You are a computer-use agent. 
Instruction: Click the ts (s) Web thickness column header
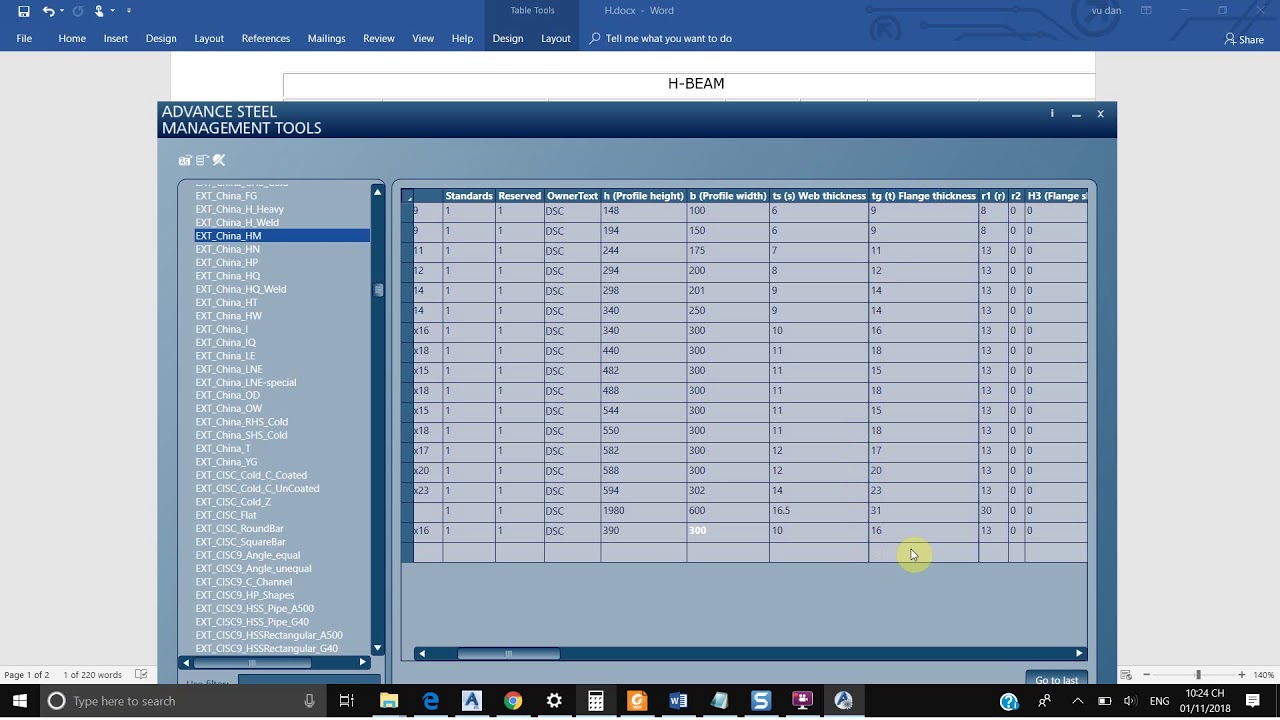tap(819, 196)
